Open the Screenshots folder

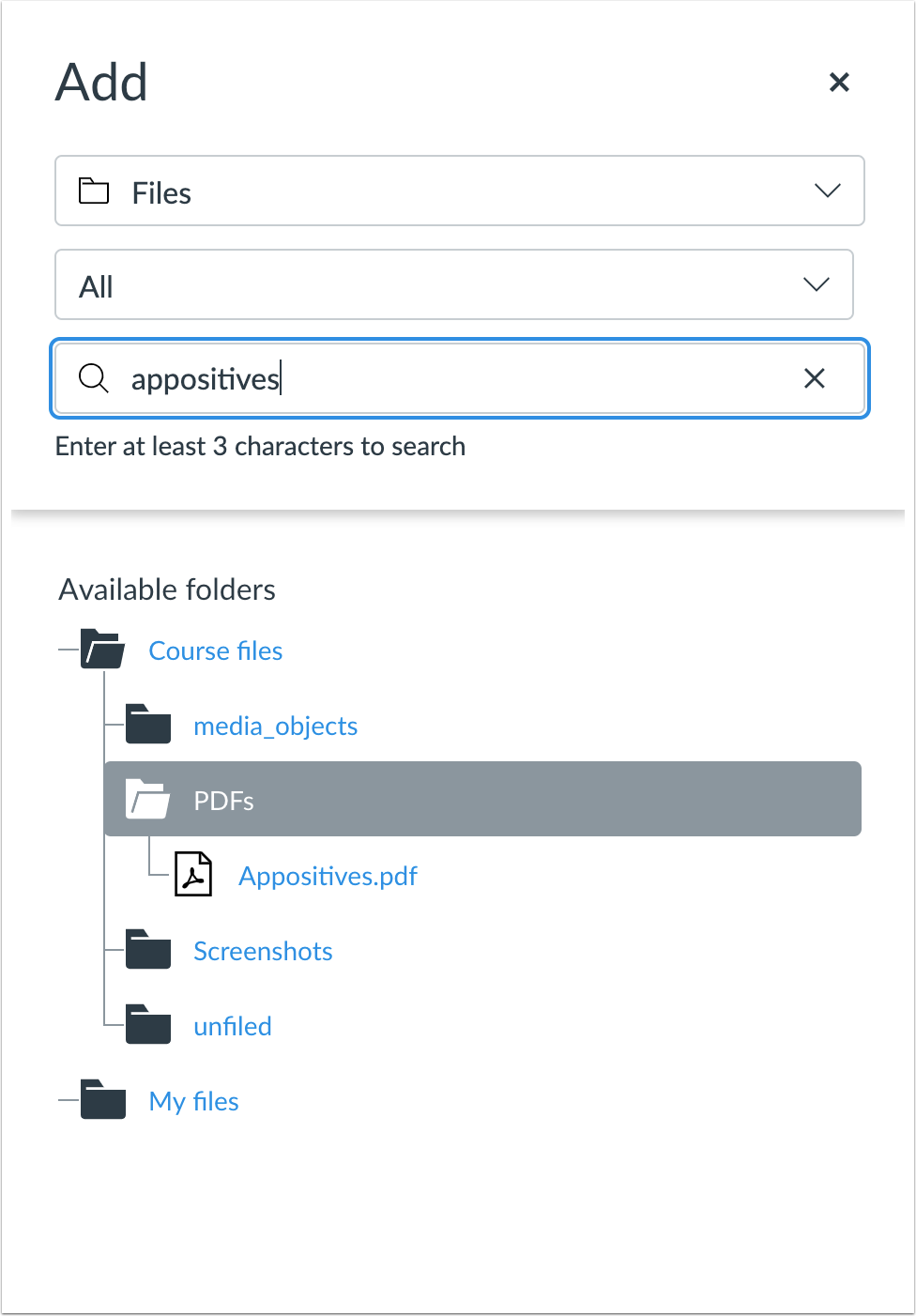pos(263,952)
